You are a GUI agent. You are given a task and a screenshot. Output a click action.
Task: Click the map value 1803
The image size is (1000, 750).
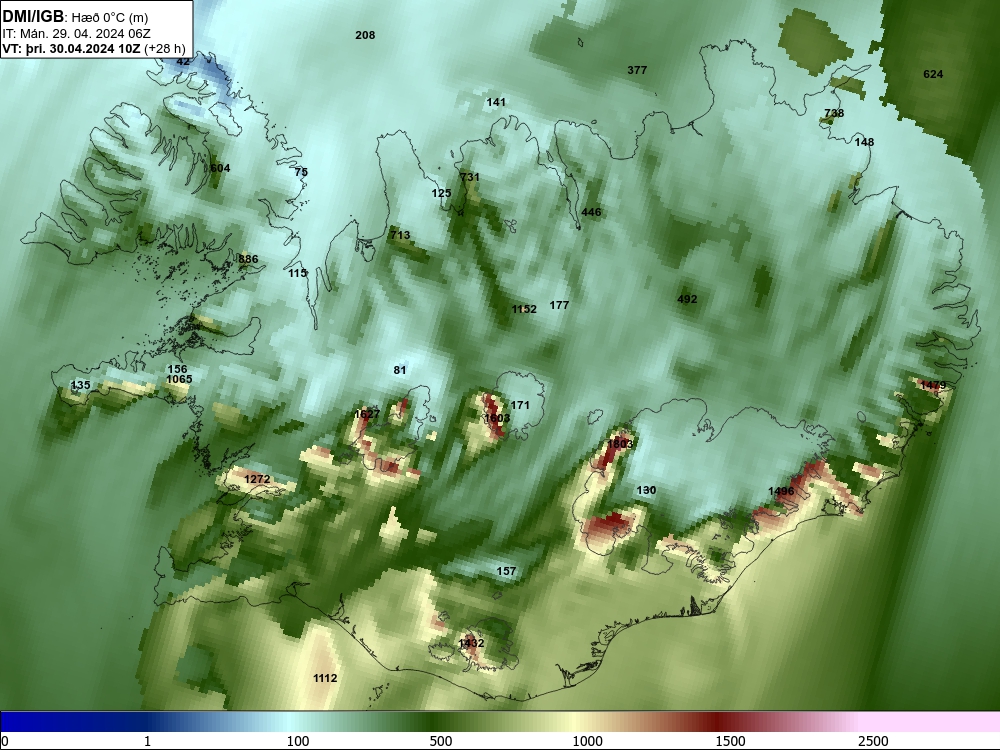[x=620, y=443]
